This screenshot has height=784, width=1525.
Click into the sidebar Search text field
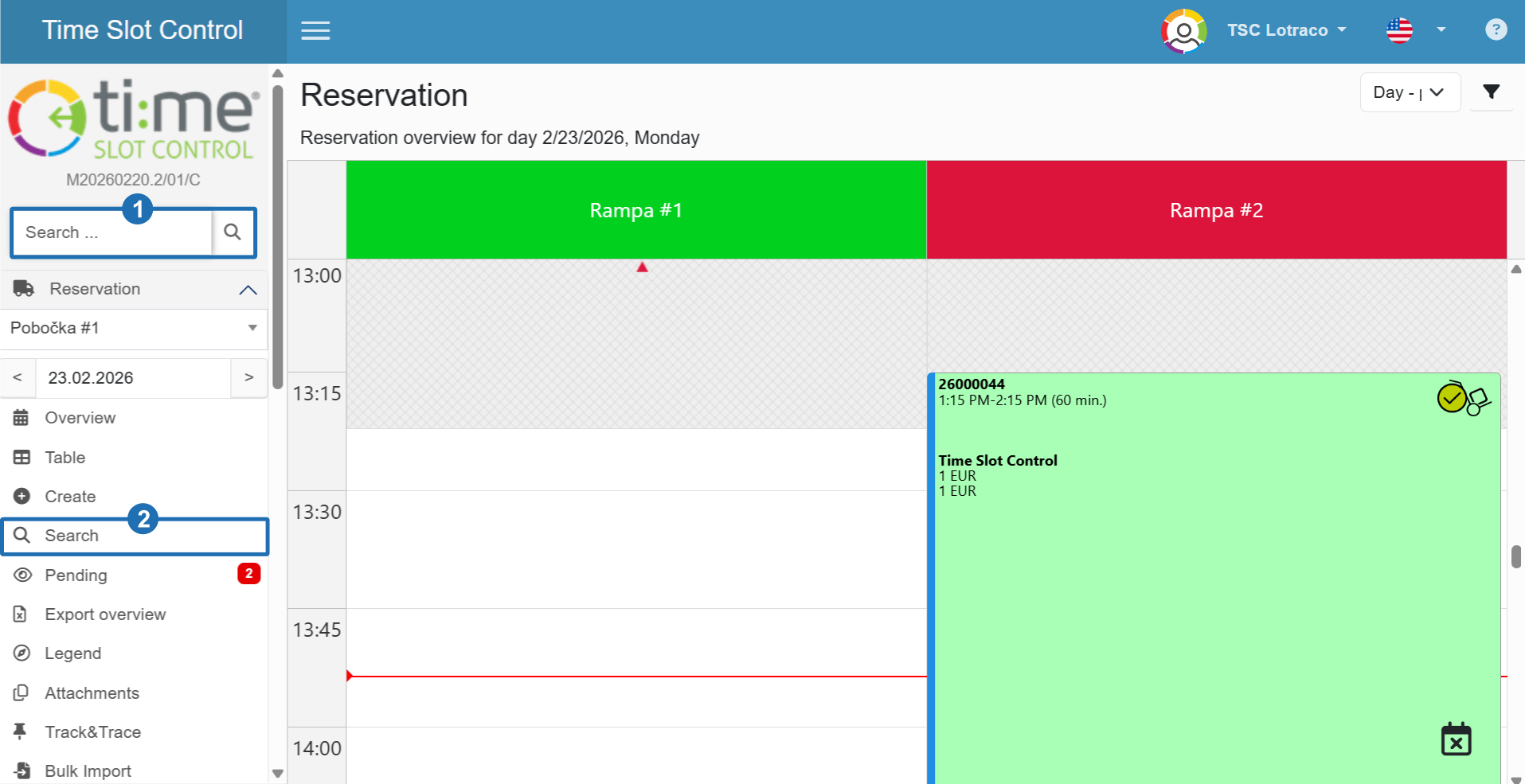[x=111, y=232]
